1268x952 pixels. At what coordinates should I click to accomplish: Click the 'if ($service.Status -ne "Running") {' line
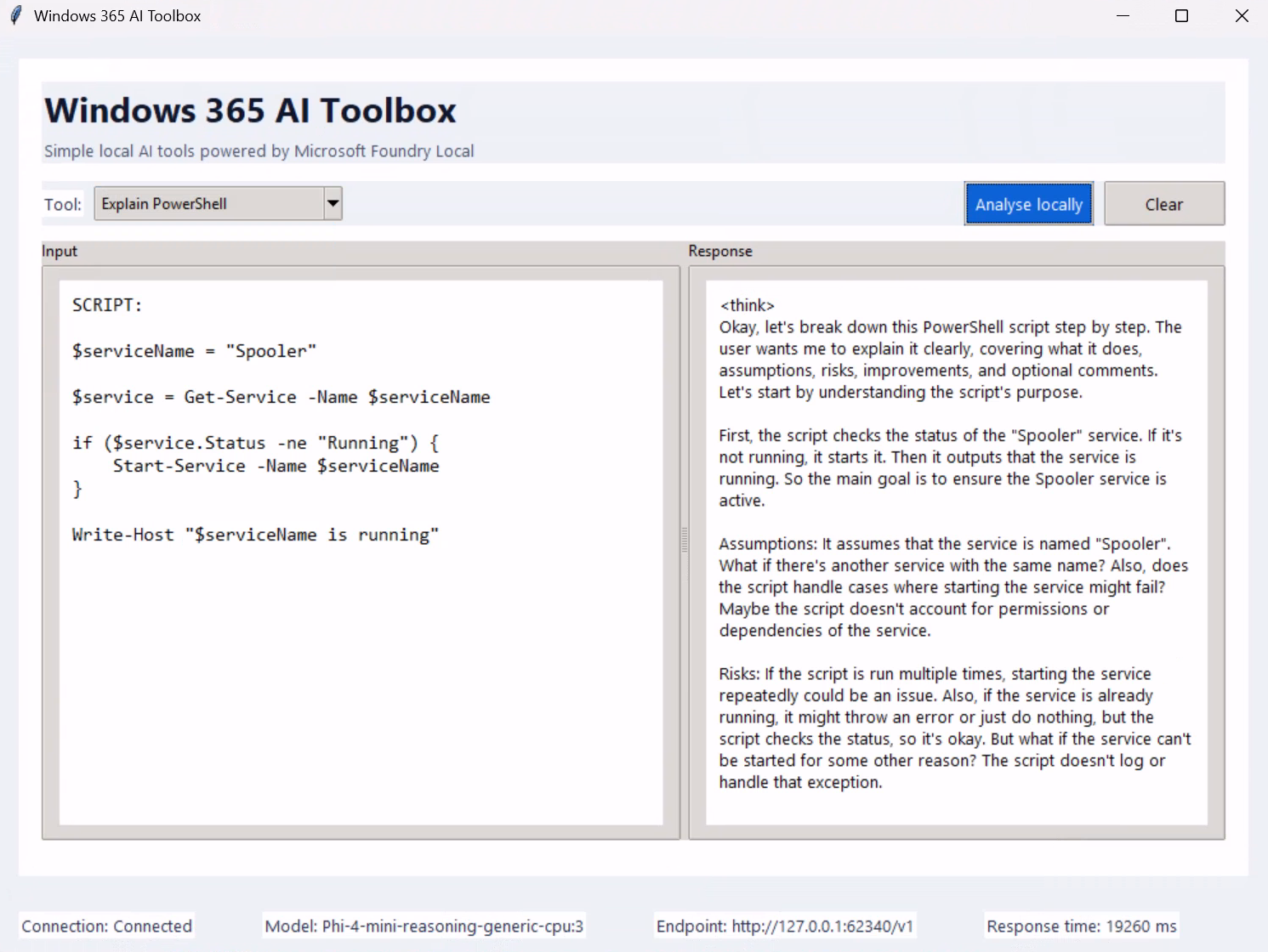coord(255,443)
